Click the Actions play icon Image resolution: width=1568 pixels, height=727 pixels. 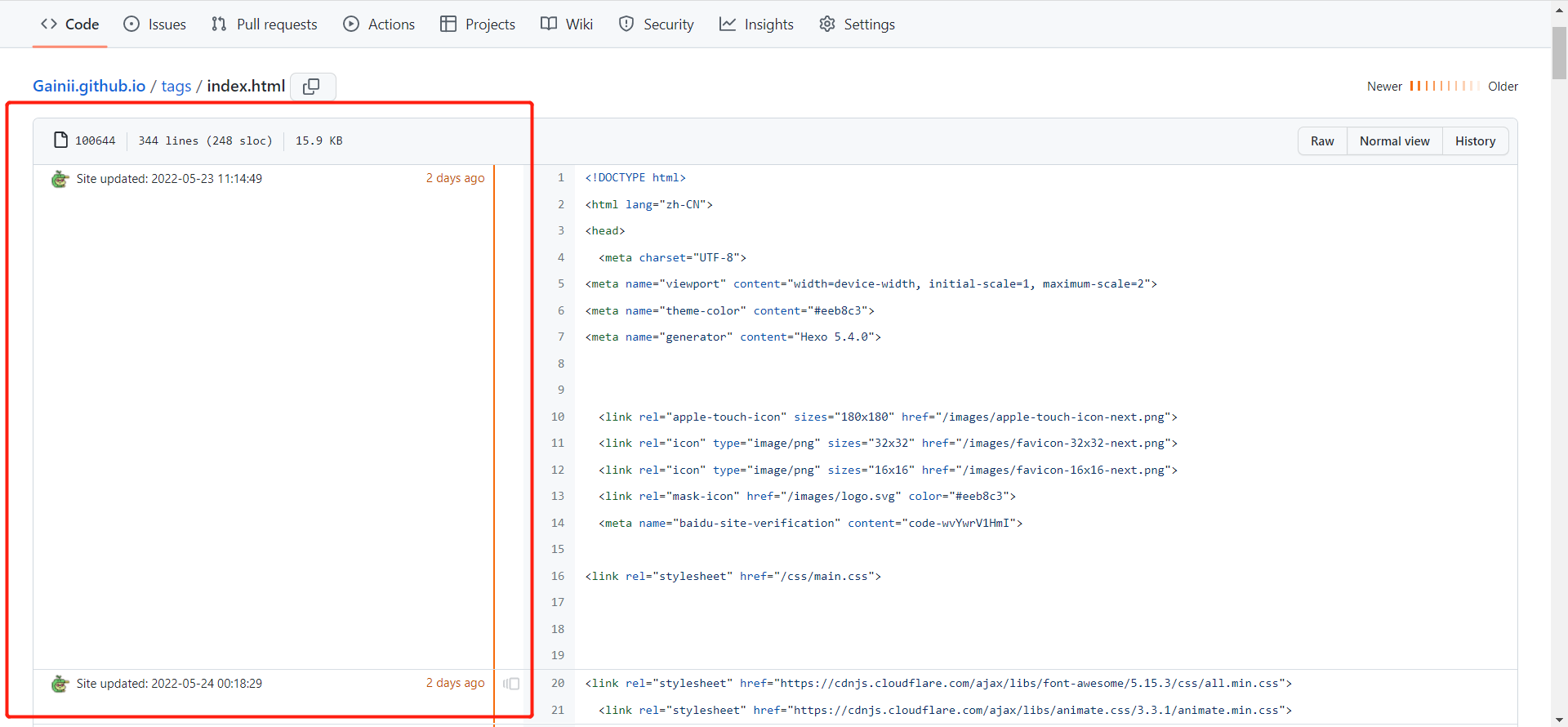pyautogui.click(x=351, y=24)
